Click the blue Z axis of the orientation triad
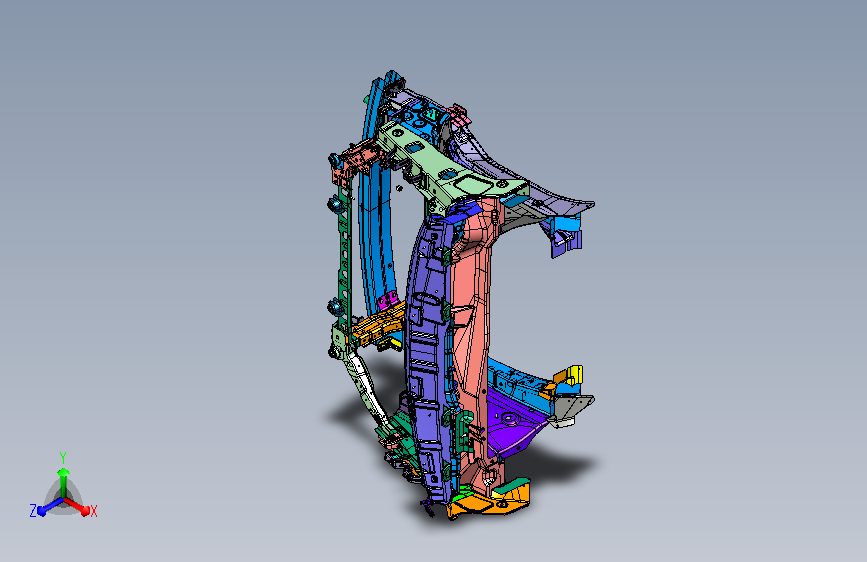This screenshot has height=562, width=867. (49, 506)
